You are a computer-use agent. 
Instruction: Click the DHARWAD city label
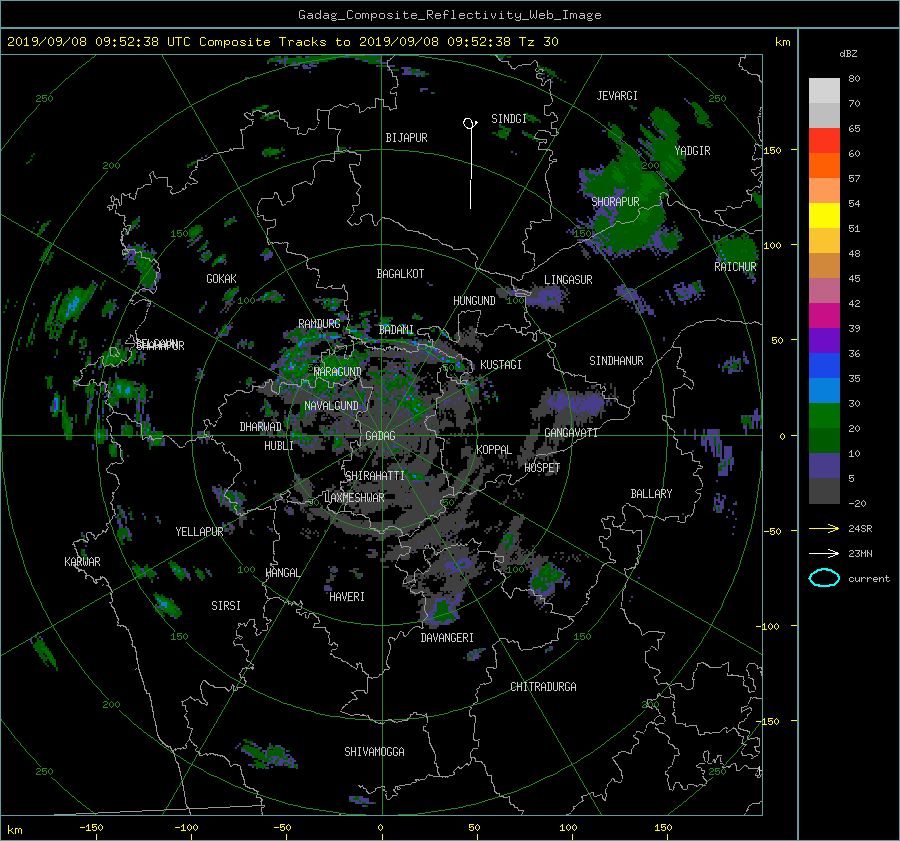click(260, 427)
